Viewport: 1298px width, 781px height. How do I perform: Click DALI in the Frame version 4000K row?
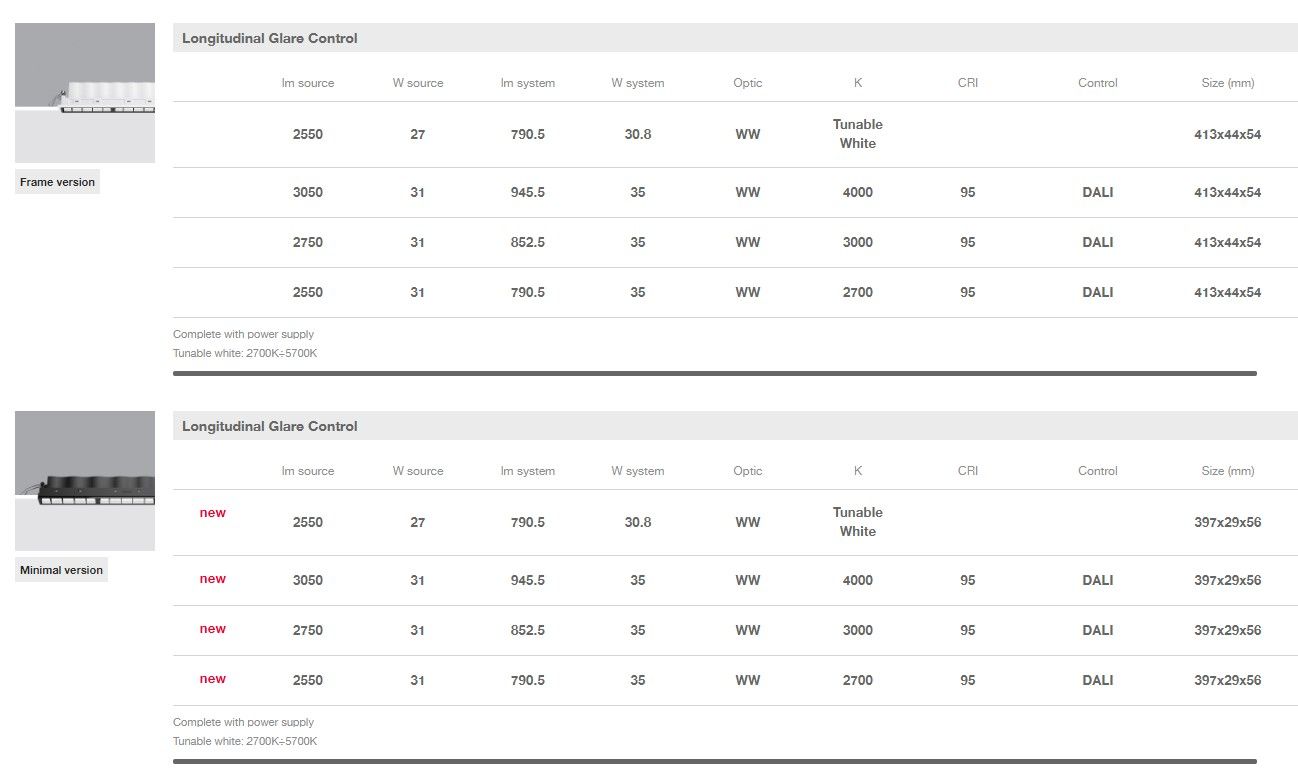[x=1097, y=192]
